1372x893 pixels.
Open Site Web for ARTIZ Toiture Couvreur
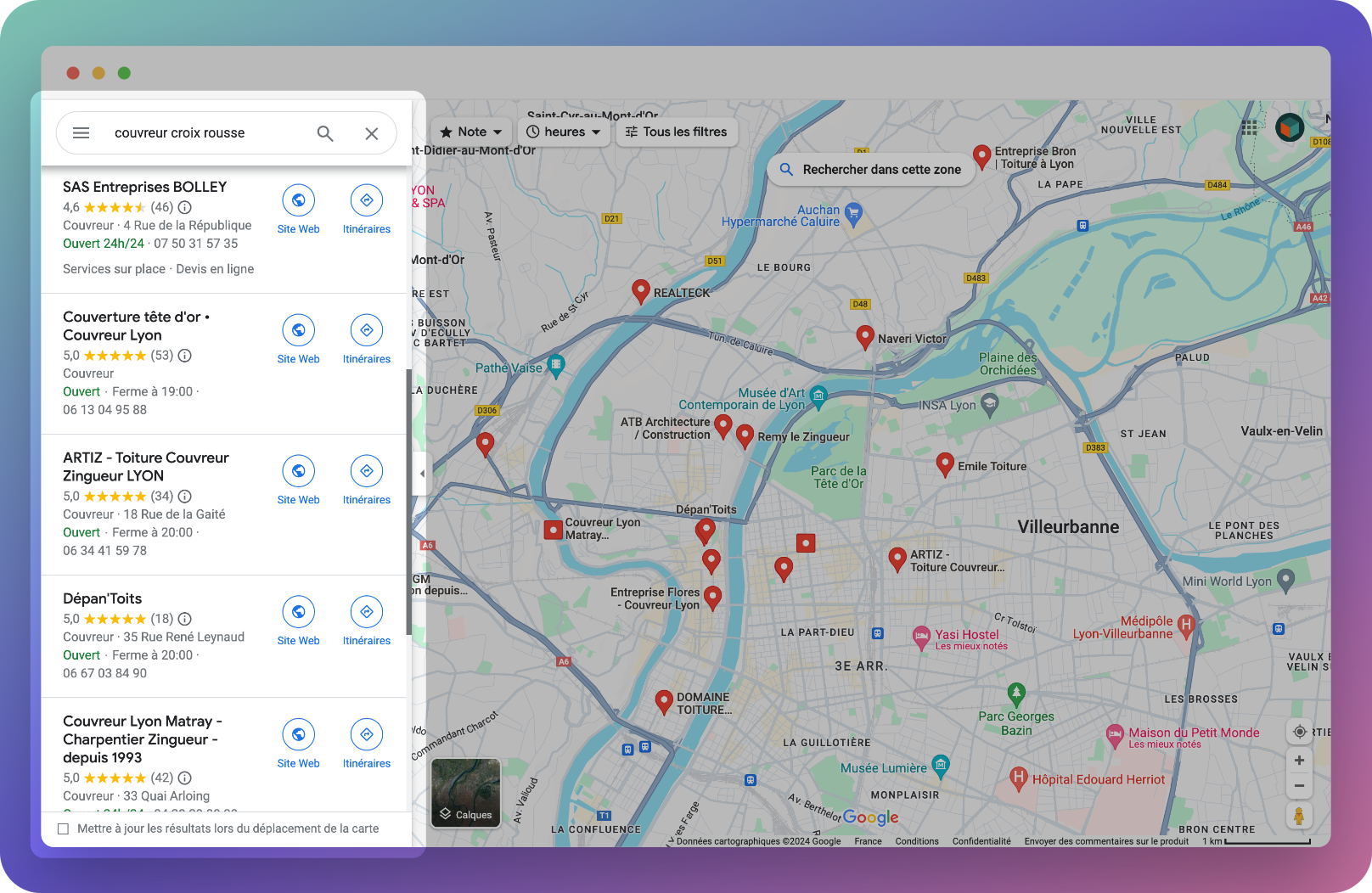point(299,480)
